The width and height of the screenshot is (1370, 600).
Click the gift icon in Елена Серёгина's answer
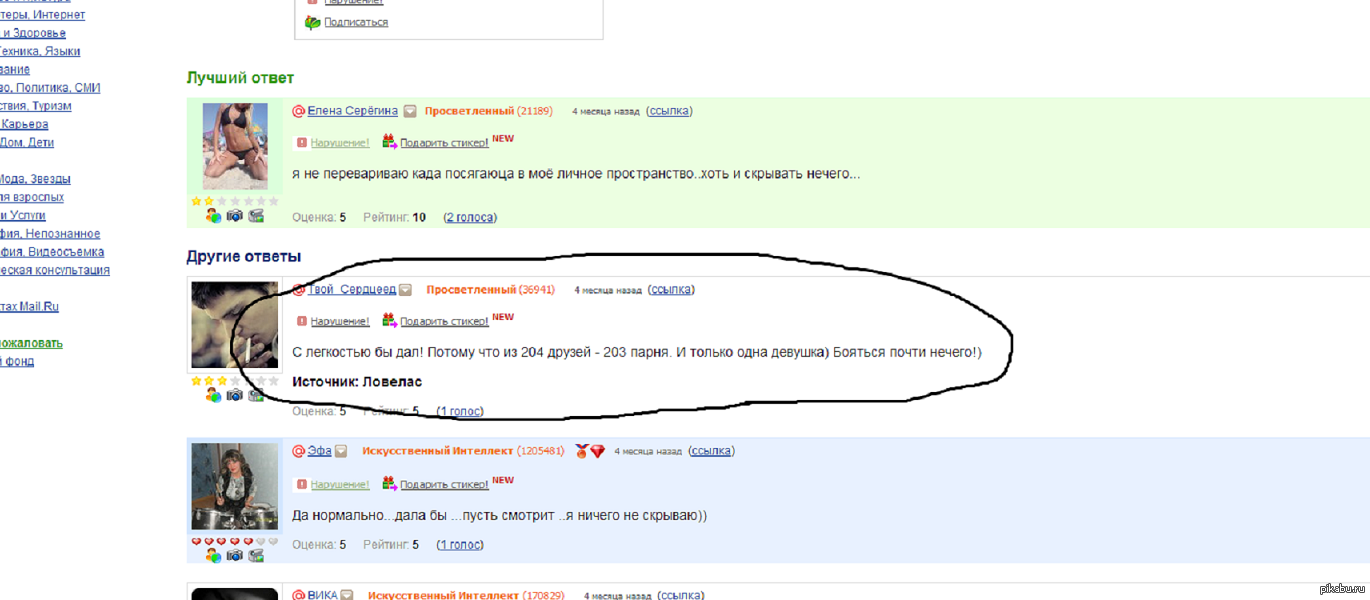point(390,142)
